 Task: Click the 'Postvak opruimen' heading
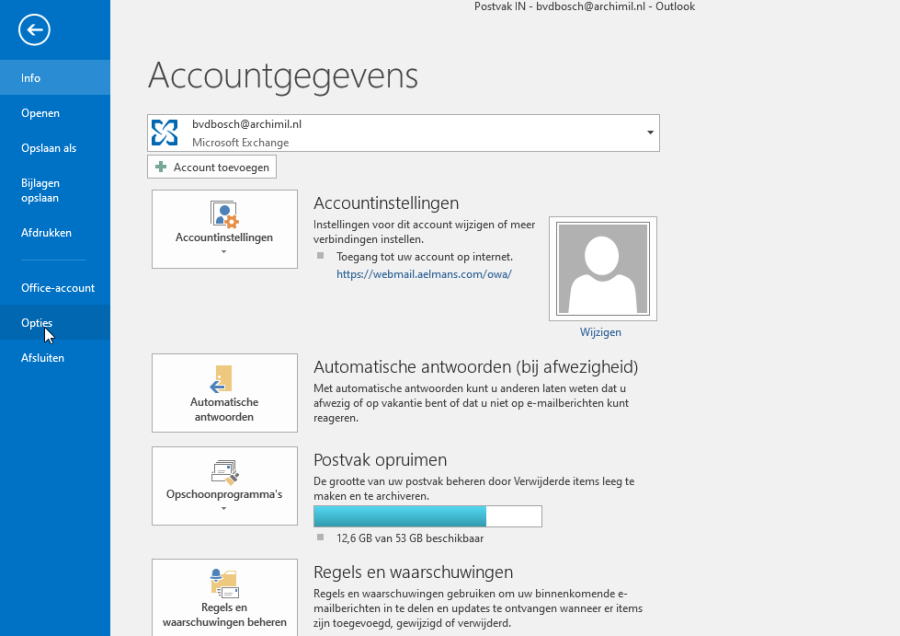(380, 460)
